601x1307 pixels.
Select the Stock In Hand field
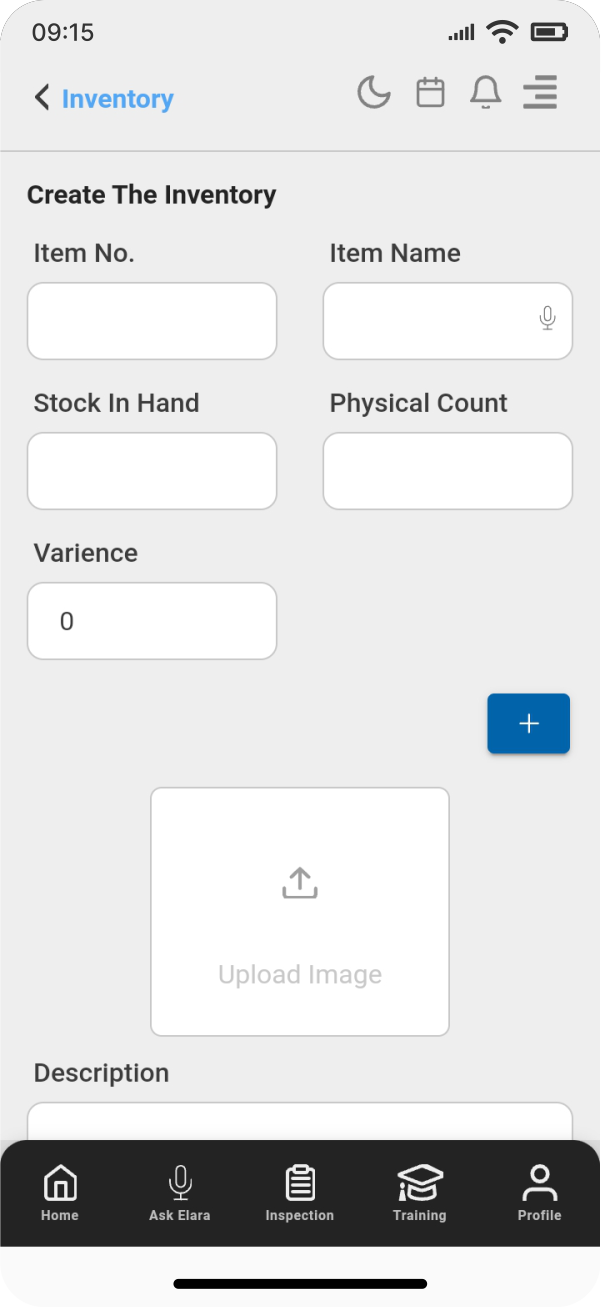pyautogui.click(x=152, y=471)
